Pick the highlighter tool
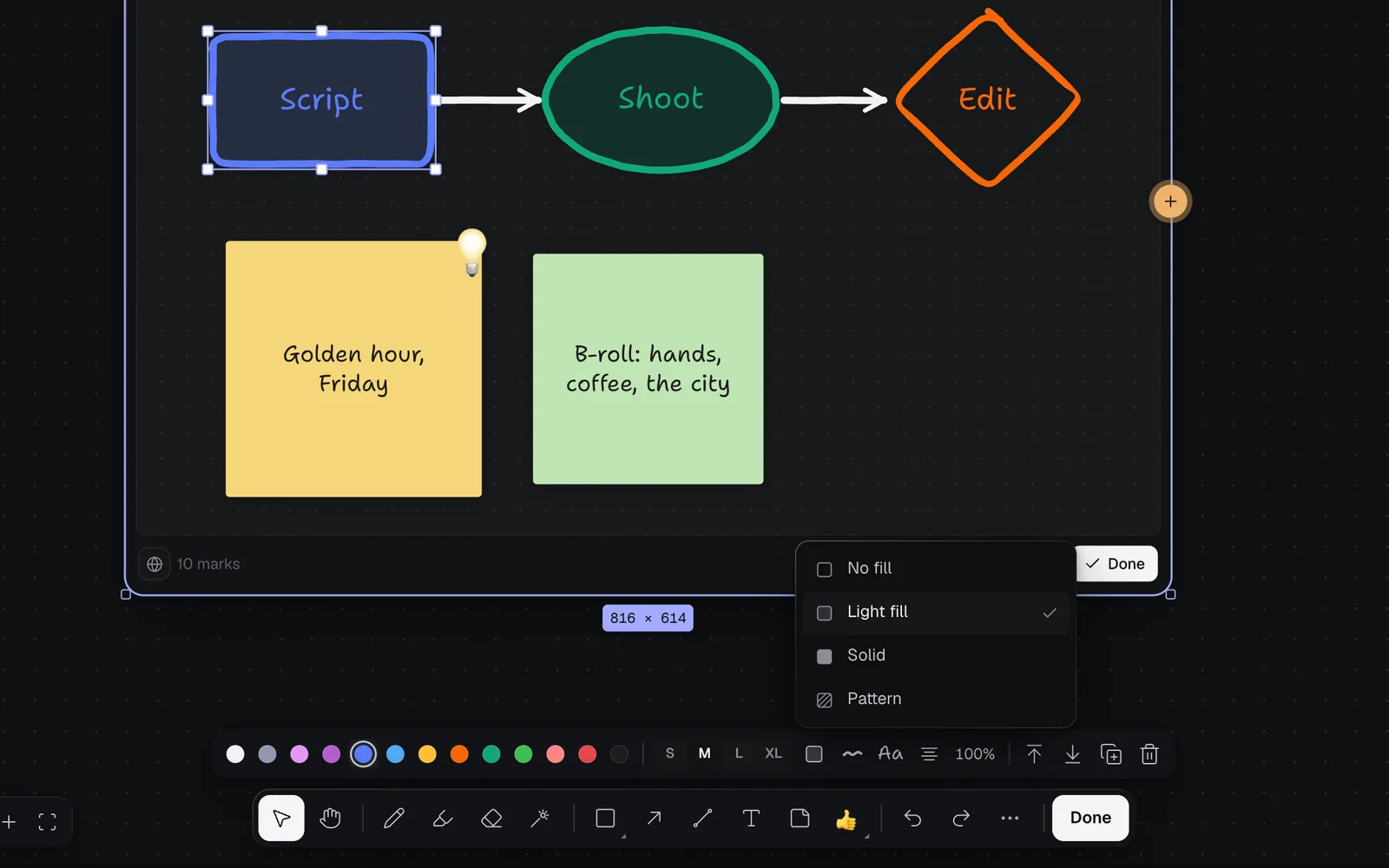 pyautogui.click(x=443, y=819)
